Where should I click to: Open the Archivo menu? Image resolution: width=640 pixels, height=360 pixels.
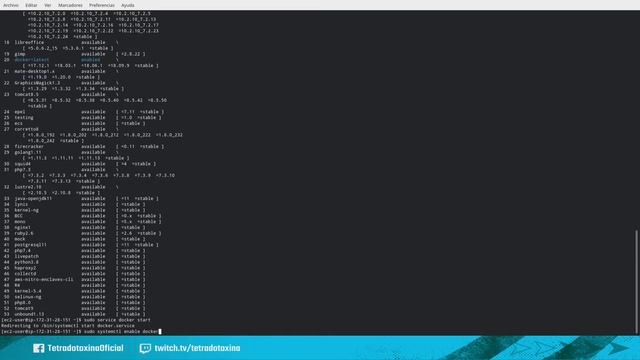[11, 5]
